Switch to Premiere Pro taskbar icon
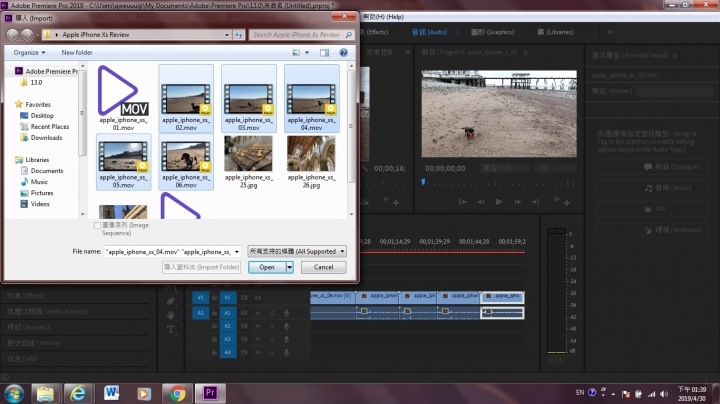720x404 pixels. [210, 393]
